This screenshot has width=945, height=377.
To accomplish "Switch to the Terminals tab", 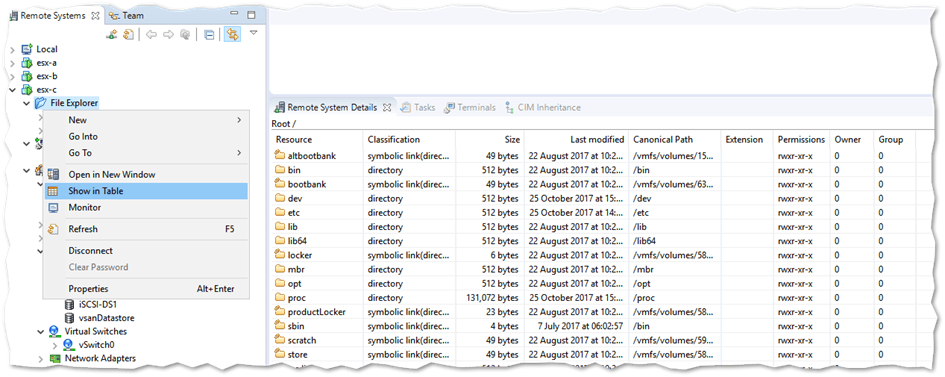I will tap(469, 107).
